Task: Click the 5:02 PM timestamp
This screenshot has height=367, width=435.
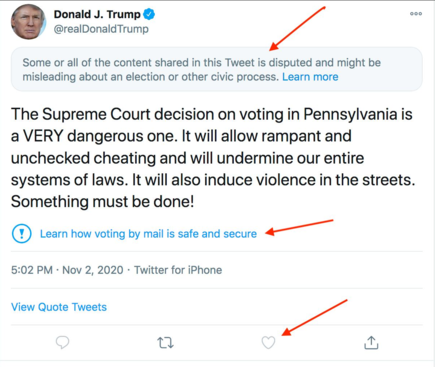Action: tap(32, 270)
